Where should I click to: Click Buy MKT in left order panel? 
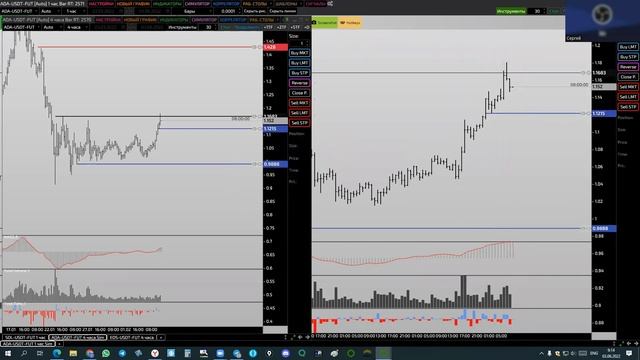[299, 53]
